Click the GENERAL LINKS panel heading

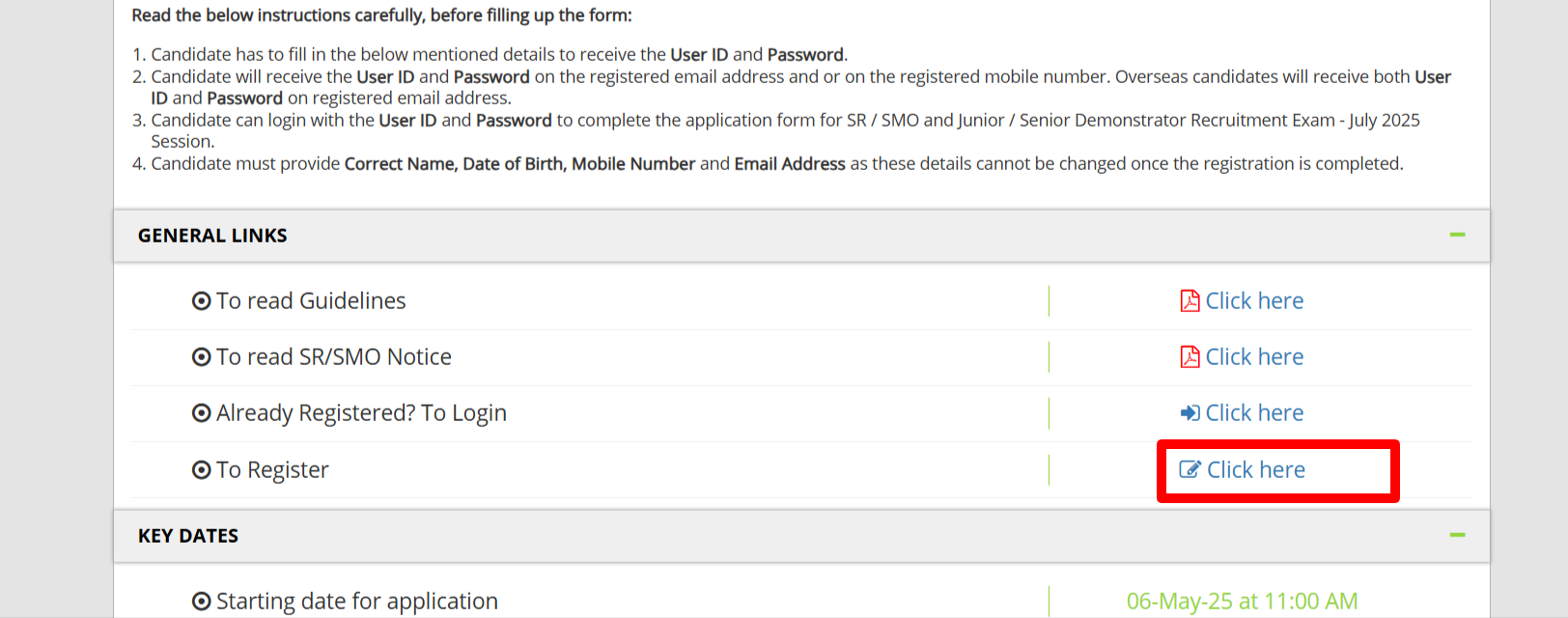(212, 236)
